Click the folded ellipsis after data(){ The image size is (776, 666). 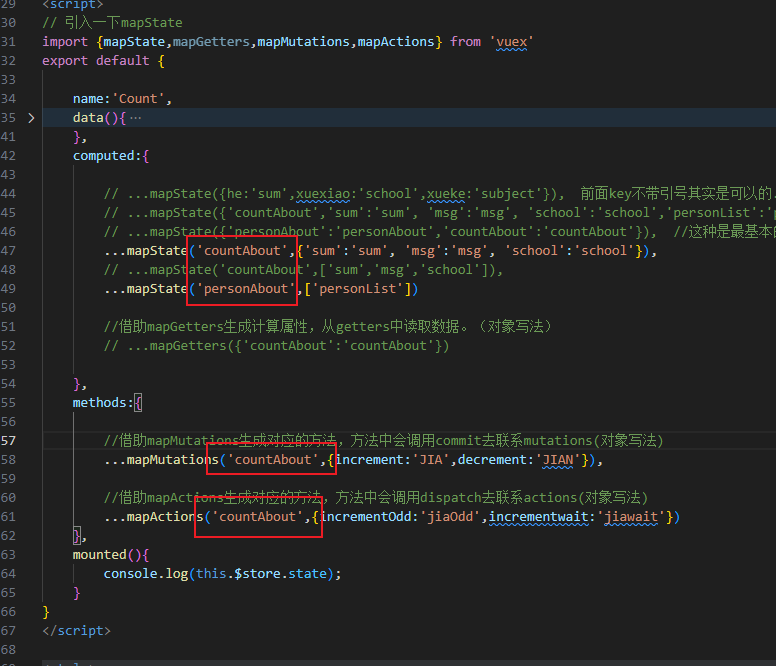click(135, 118)
